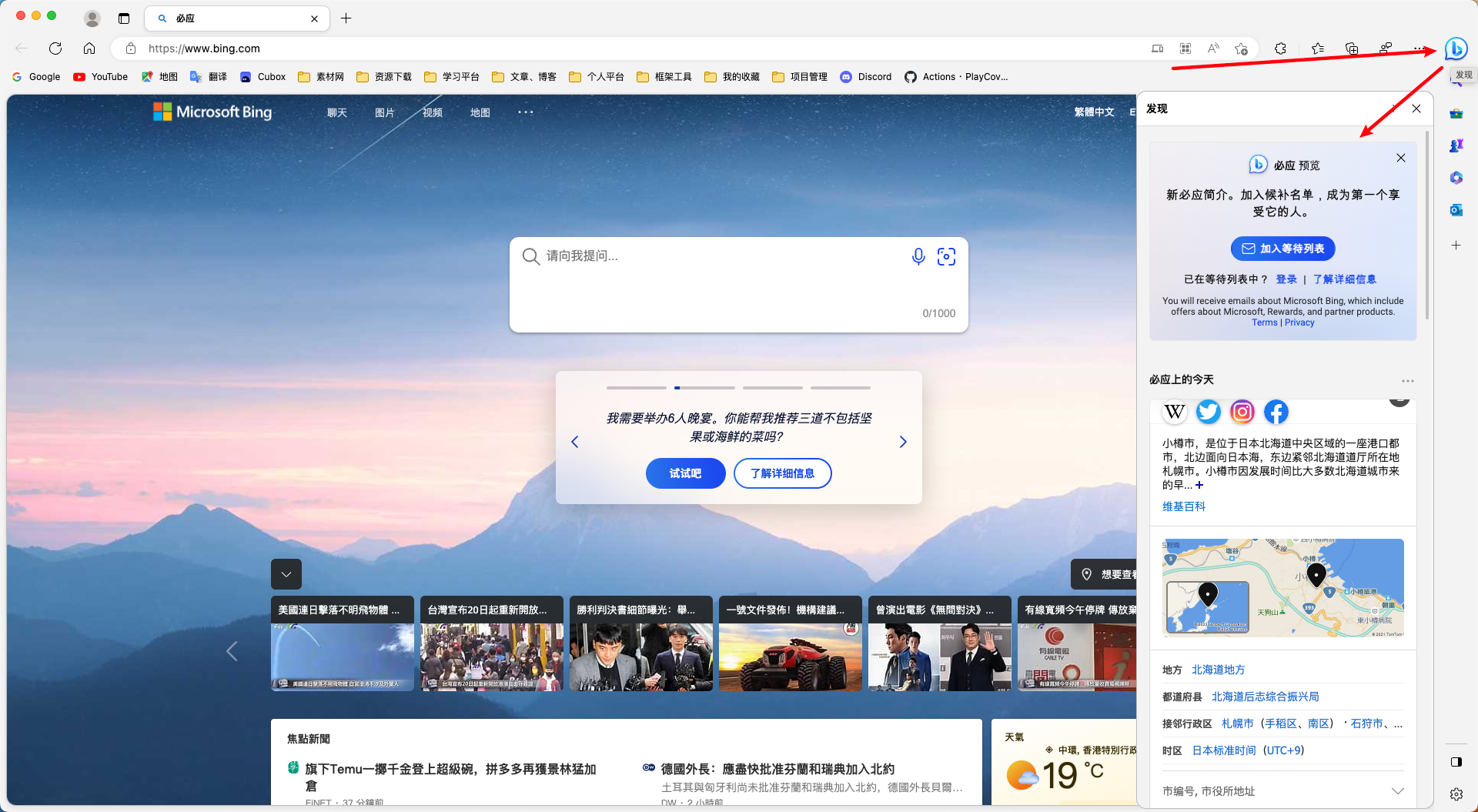Open the Facebook icon in Discover panel
Image resolution: width=1478 pixels, height=812 pixels.
tap(1276, 412)
